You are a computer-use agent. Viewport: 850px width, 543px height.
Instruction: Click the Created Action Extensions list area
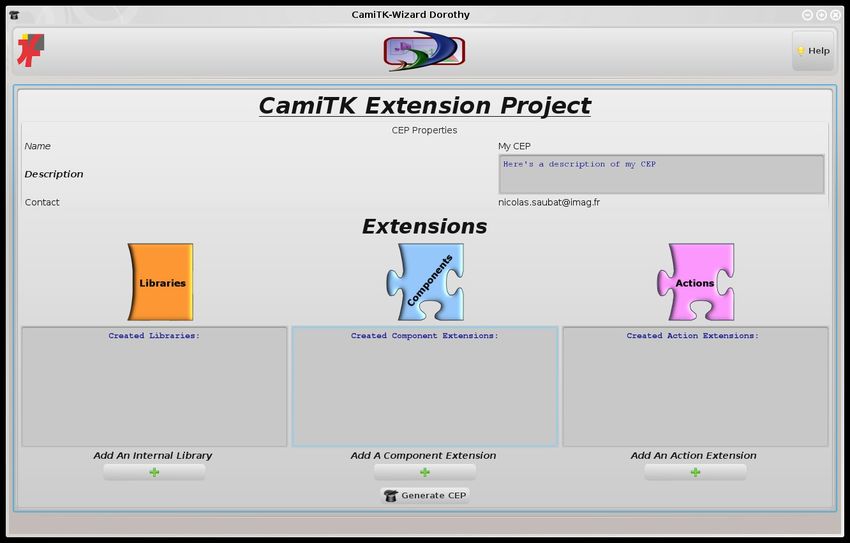point(696,387)
